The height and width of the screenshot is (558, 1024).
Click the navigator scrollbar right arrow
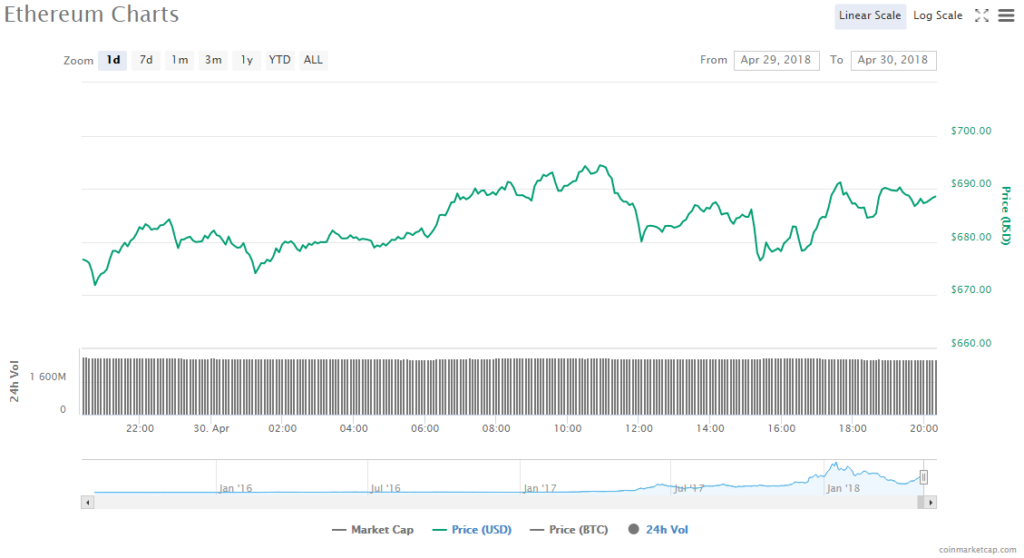tap(931, 502)
